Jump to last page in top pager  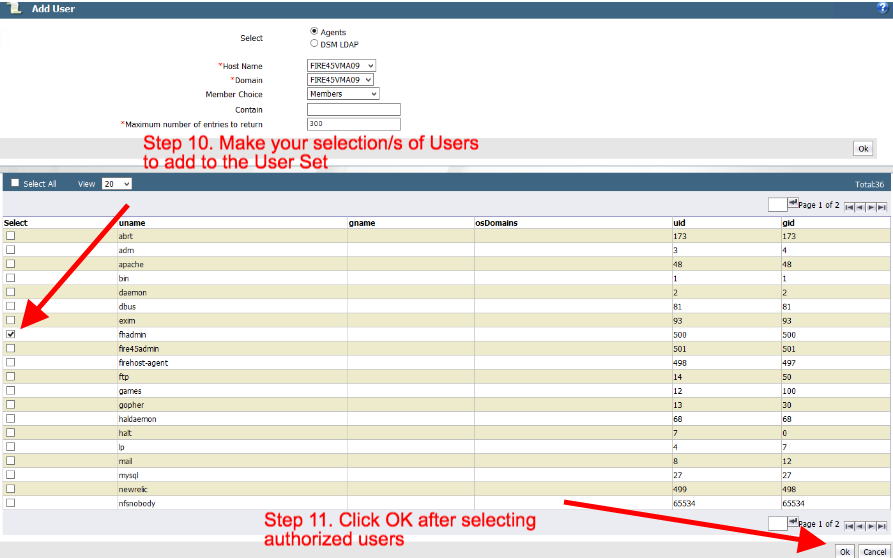coord(883,207)
